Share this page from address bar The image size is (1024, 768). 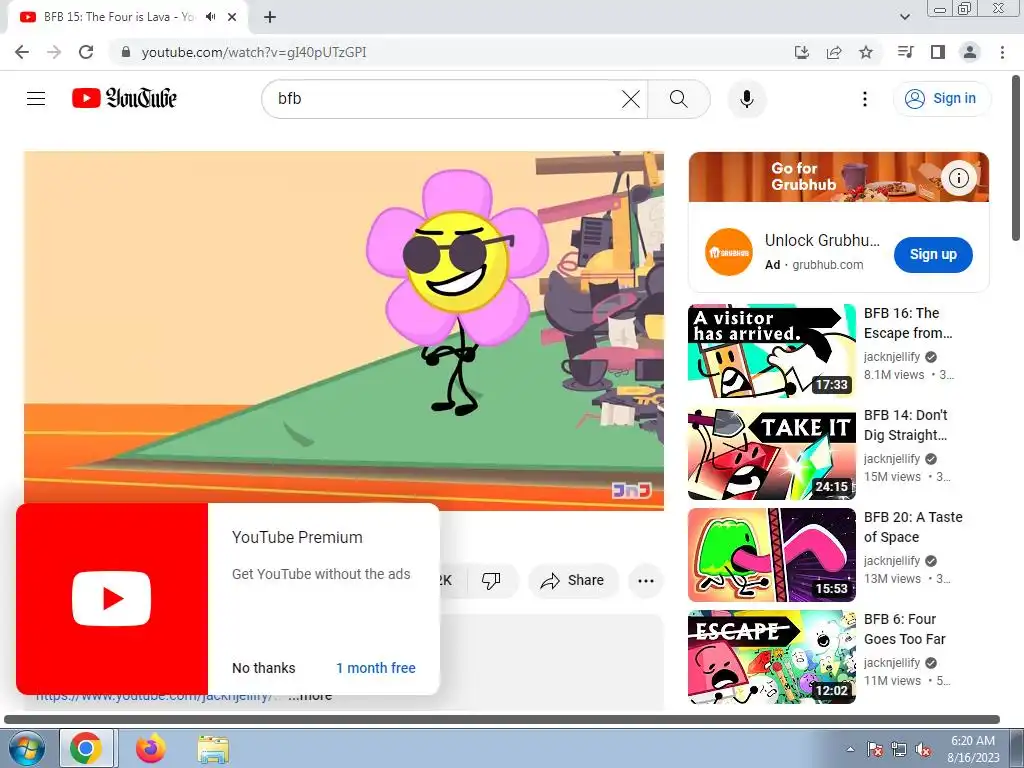pos(834,52)
